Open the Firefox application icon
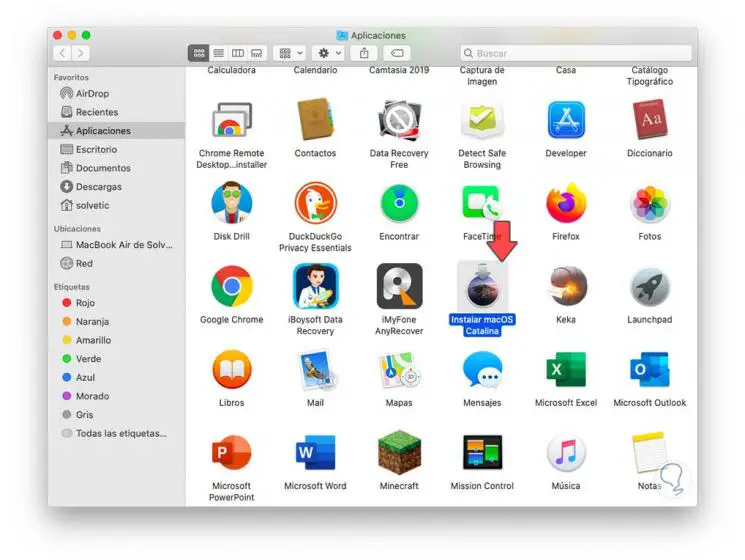Screen dimensions: 745x560 point(565,203)
